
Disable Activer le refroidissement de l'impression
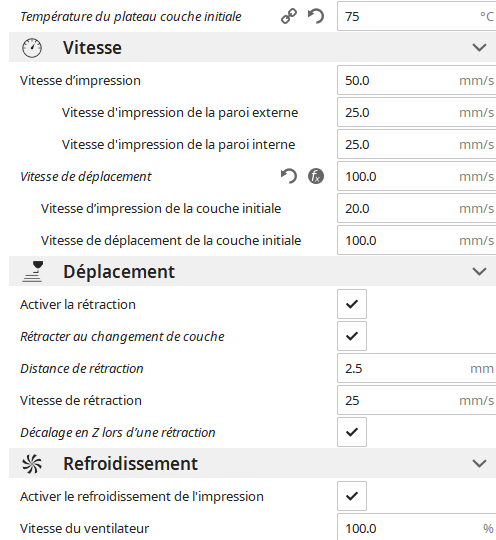pyautogui.click(x=352, y=496)
